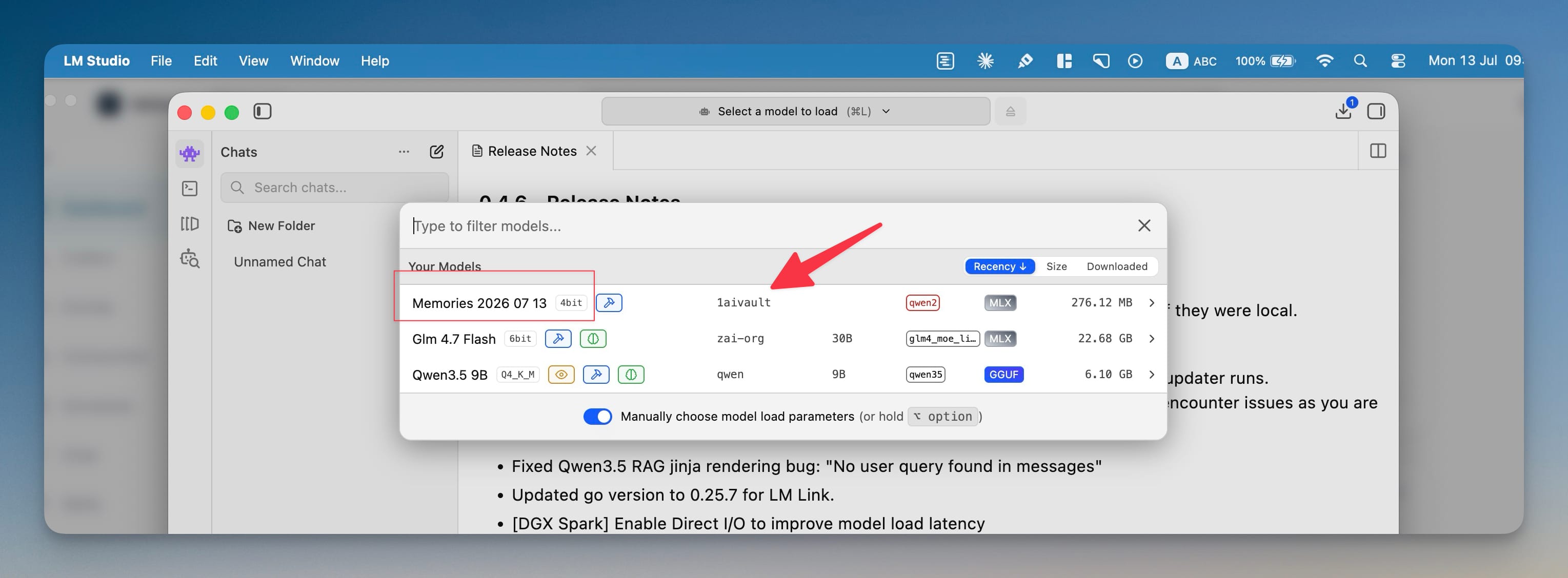
Task: Click the reasoning icon on Glm 4.7 Flash
Action: [x=593, y=338]
